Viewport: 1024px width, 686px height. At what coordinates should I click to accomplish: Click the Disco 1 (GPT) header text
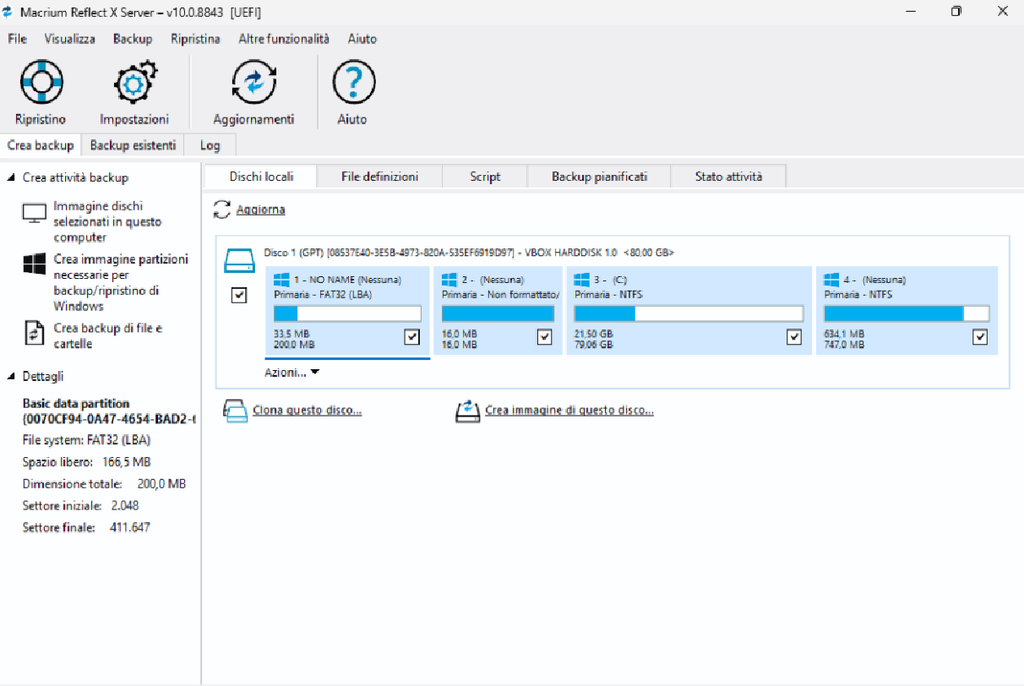[469, 252]
